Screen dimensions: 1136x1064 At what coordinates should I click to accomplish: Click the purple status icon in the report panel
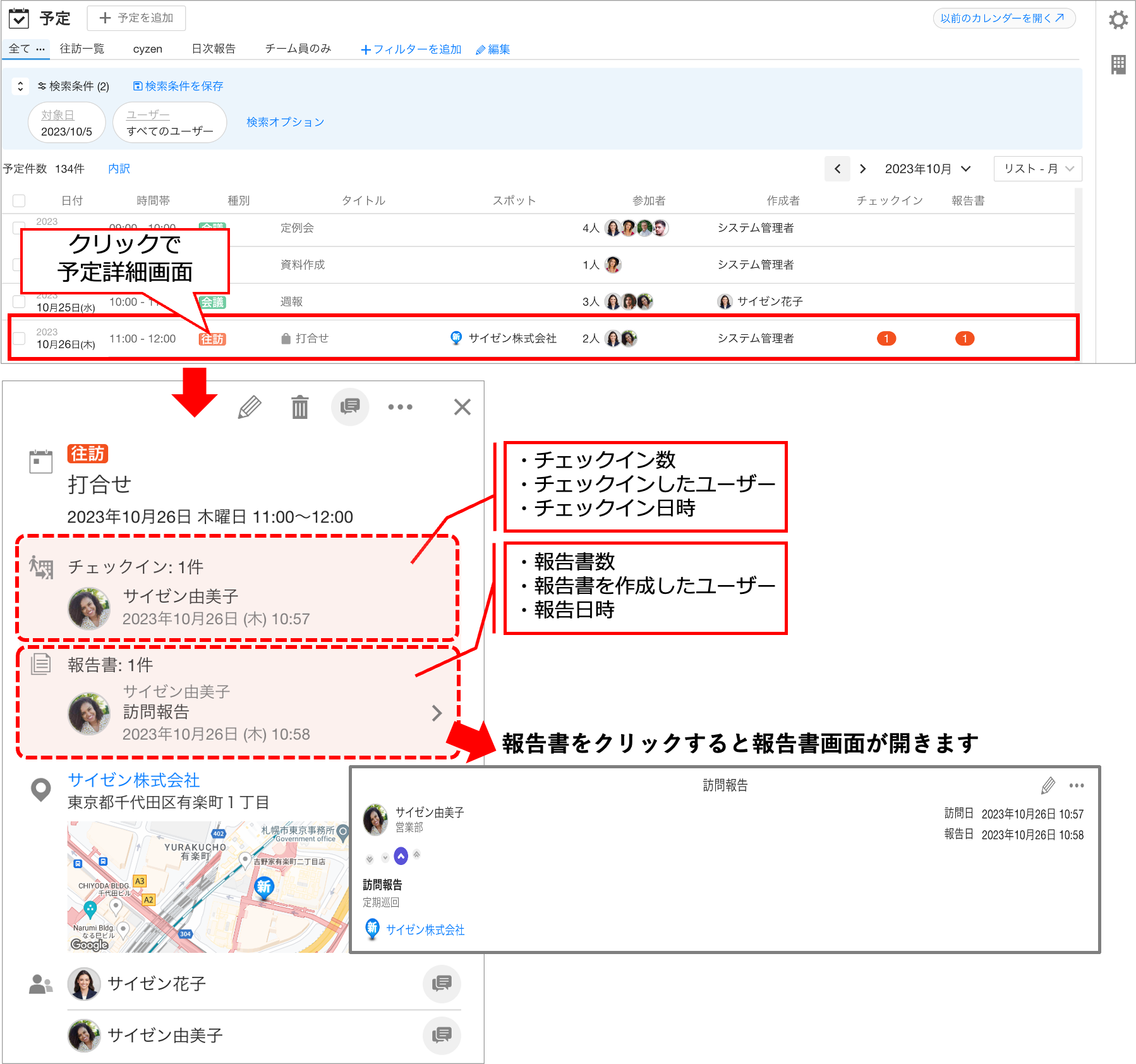401,856
